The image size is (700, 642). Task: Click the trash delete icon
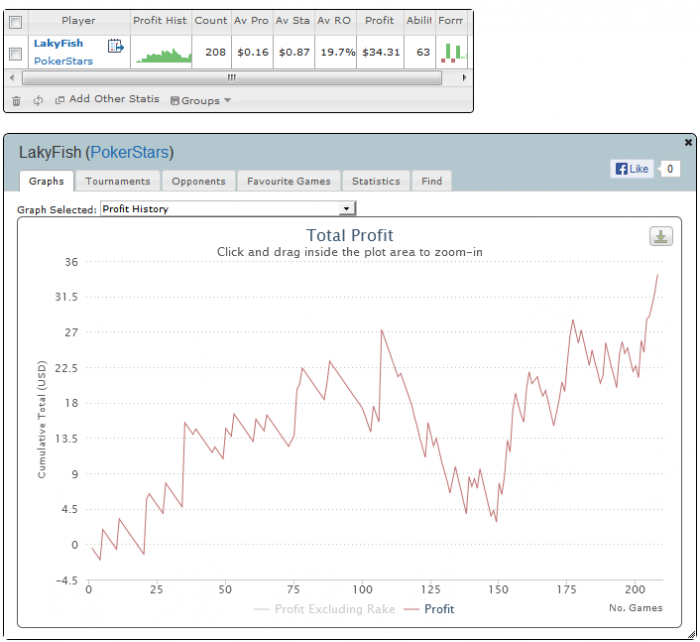pyautogui.click(x=16, y=101)
